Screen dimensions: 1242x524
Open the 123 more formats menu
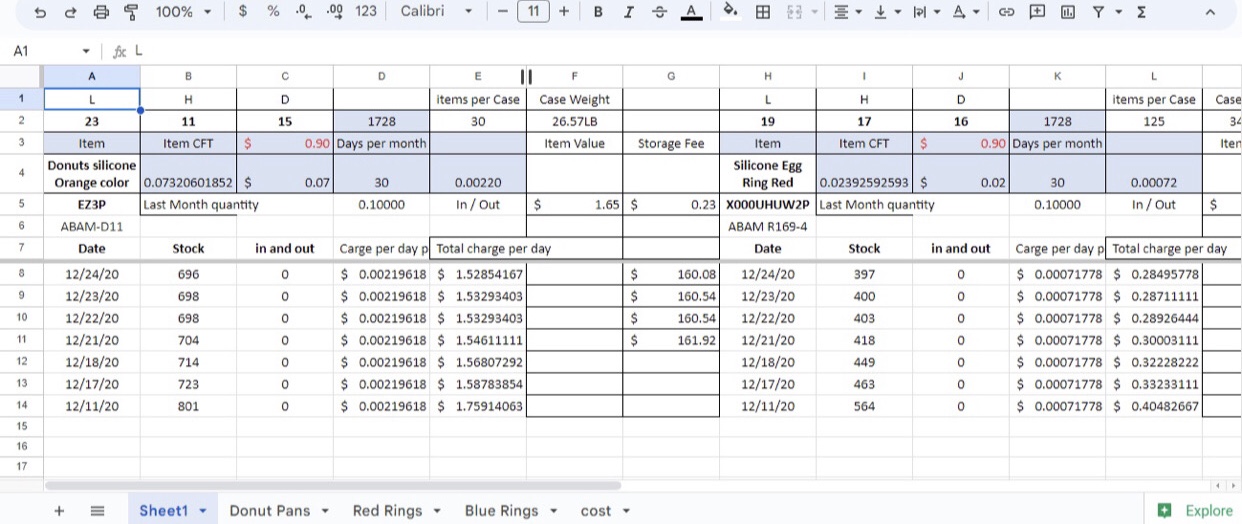pyautogui.click(x=366, y=12)
